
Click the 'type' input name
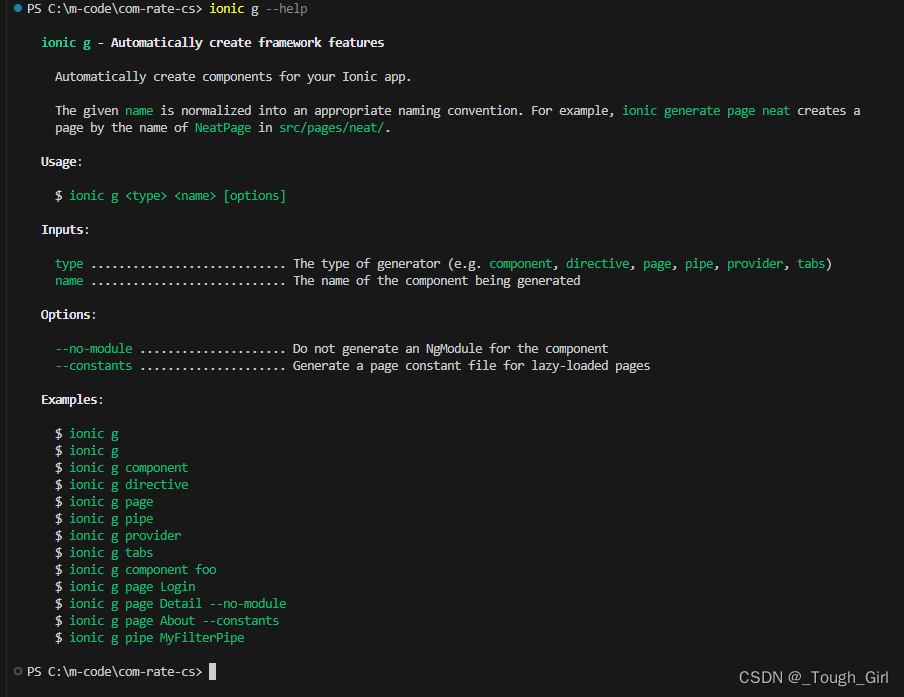[x=69, y=264]
